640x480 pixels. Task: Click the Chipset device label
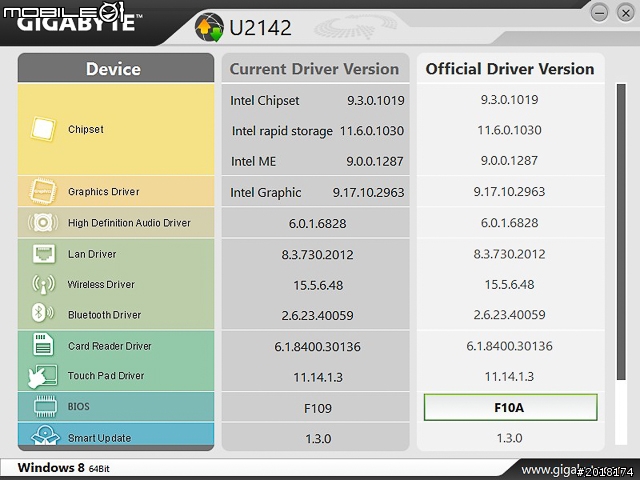[86, 129]
